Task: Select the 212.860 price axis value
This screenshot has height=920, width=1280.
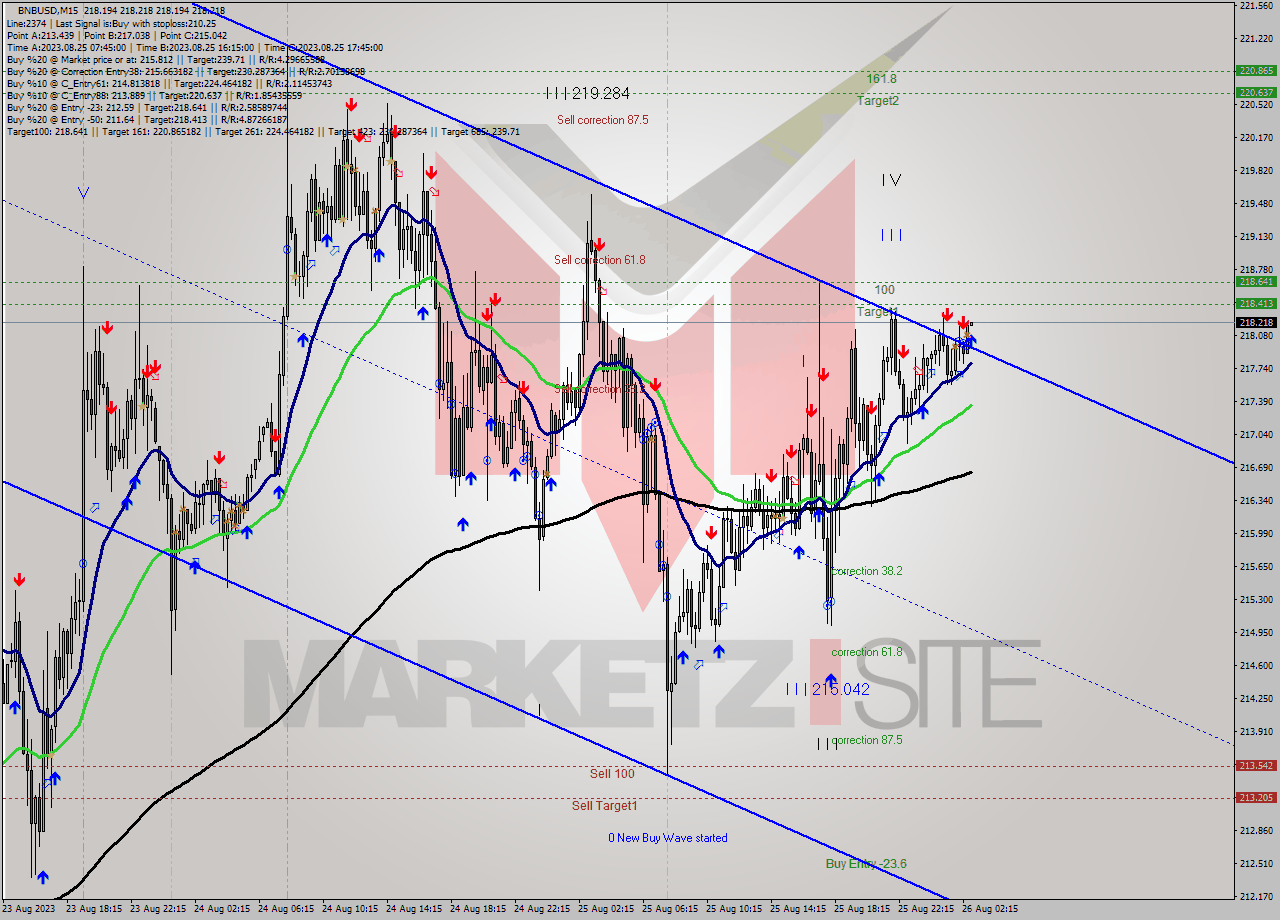Action: [x=1256, y=830]
